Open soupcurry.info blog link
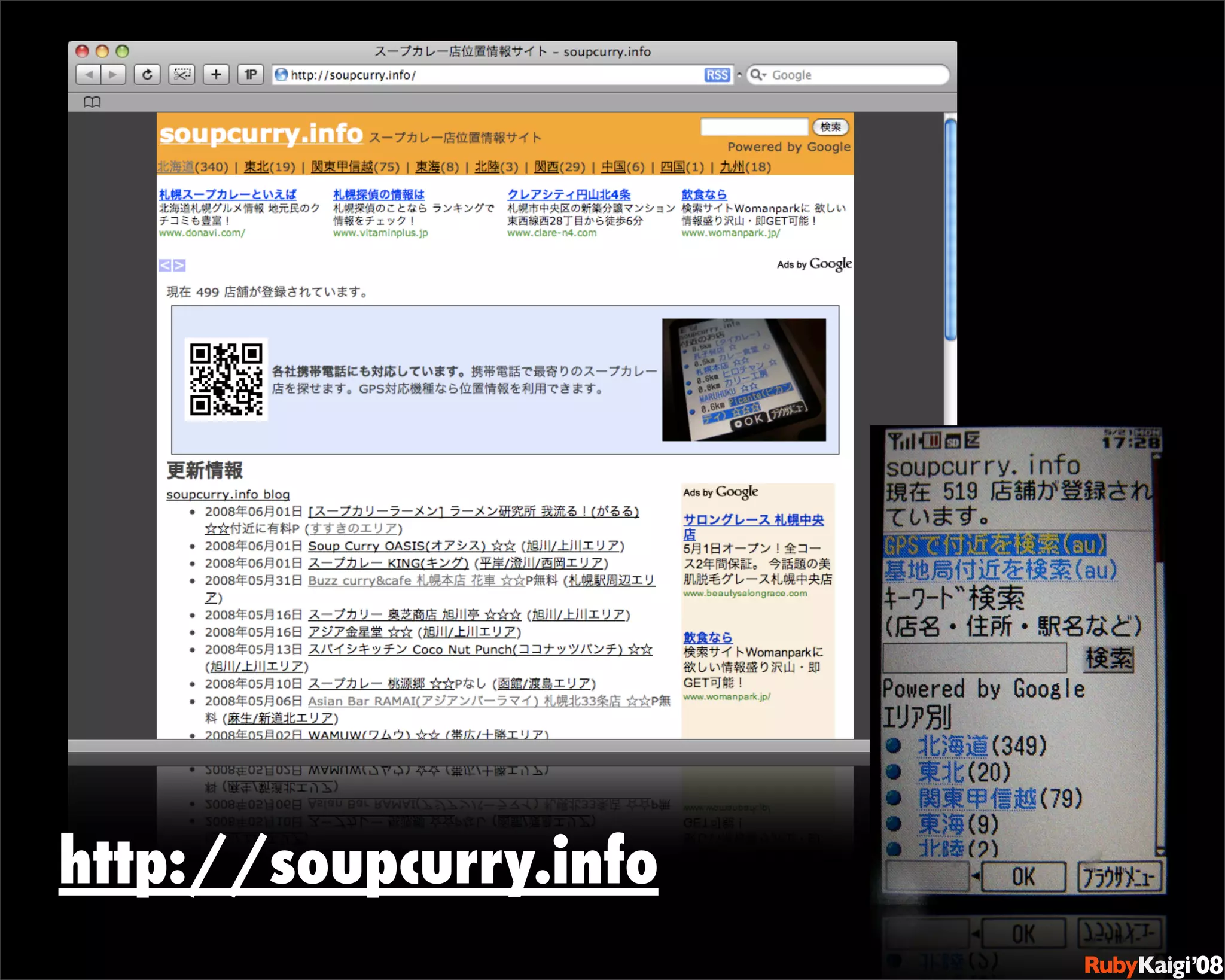 point(228,494)
